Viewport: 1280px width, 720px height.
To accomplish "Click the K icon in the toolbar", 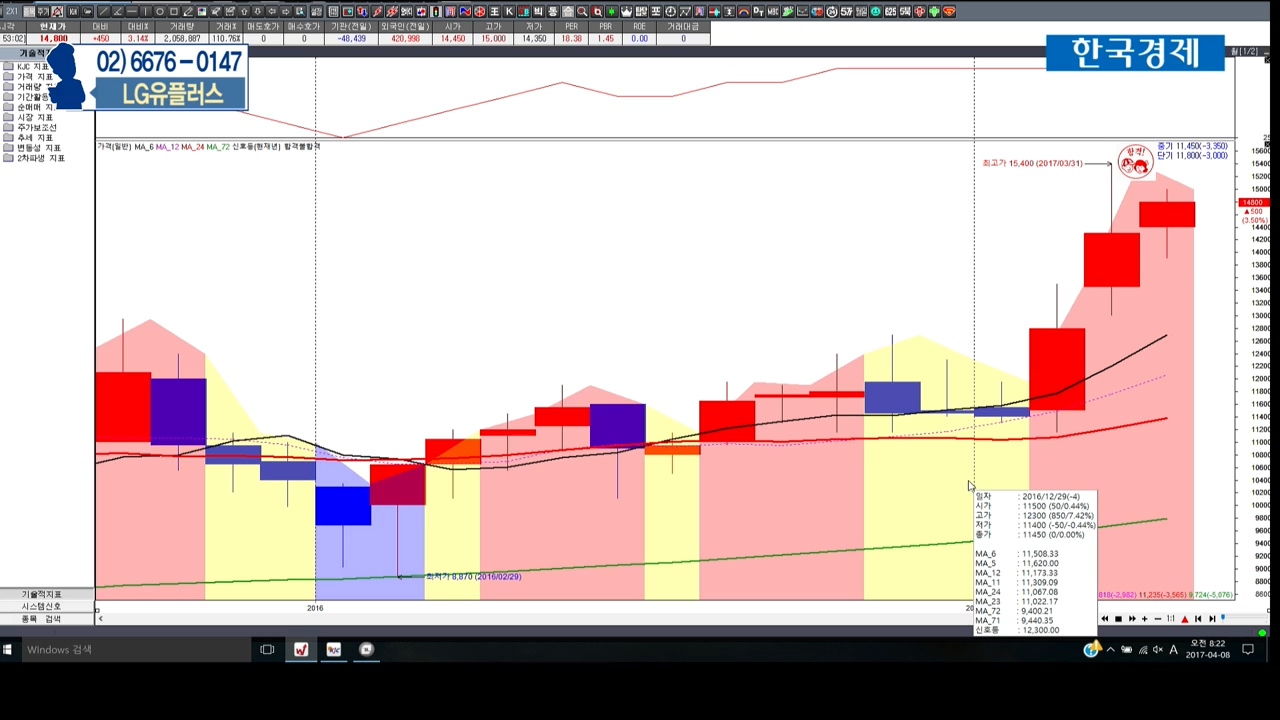I will coord(509,12).
